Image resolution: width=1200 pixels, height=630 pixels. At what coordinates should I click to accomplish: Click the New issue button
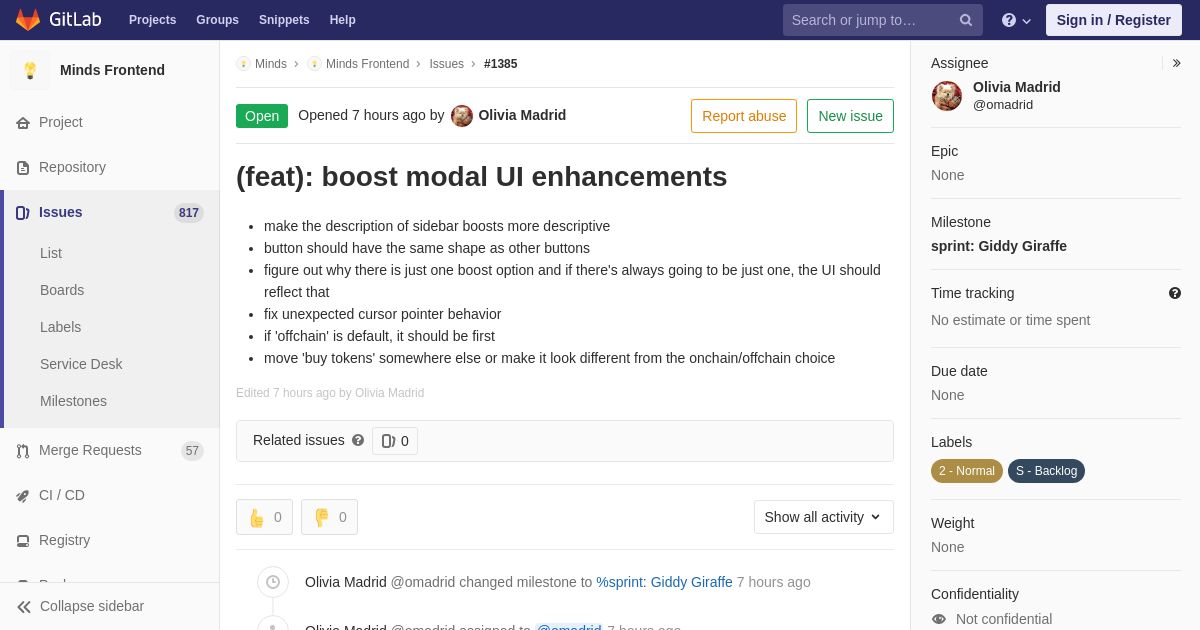click(850, 116)
